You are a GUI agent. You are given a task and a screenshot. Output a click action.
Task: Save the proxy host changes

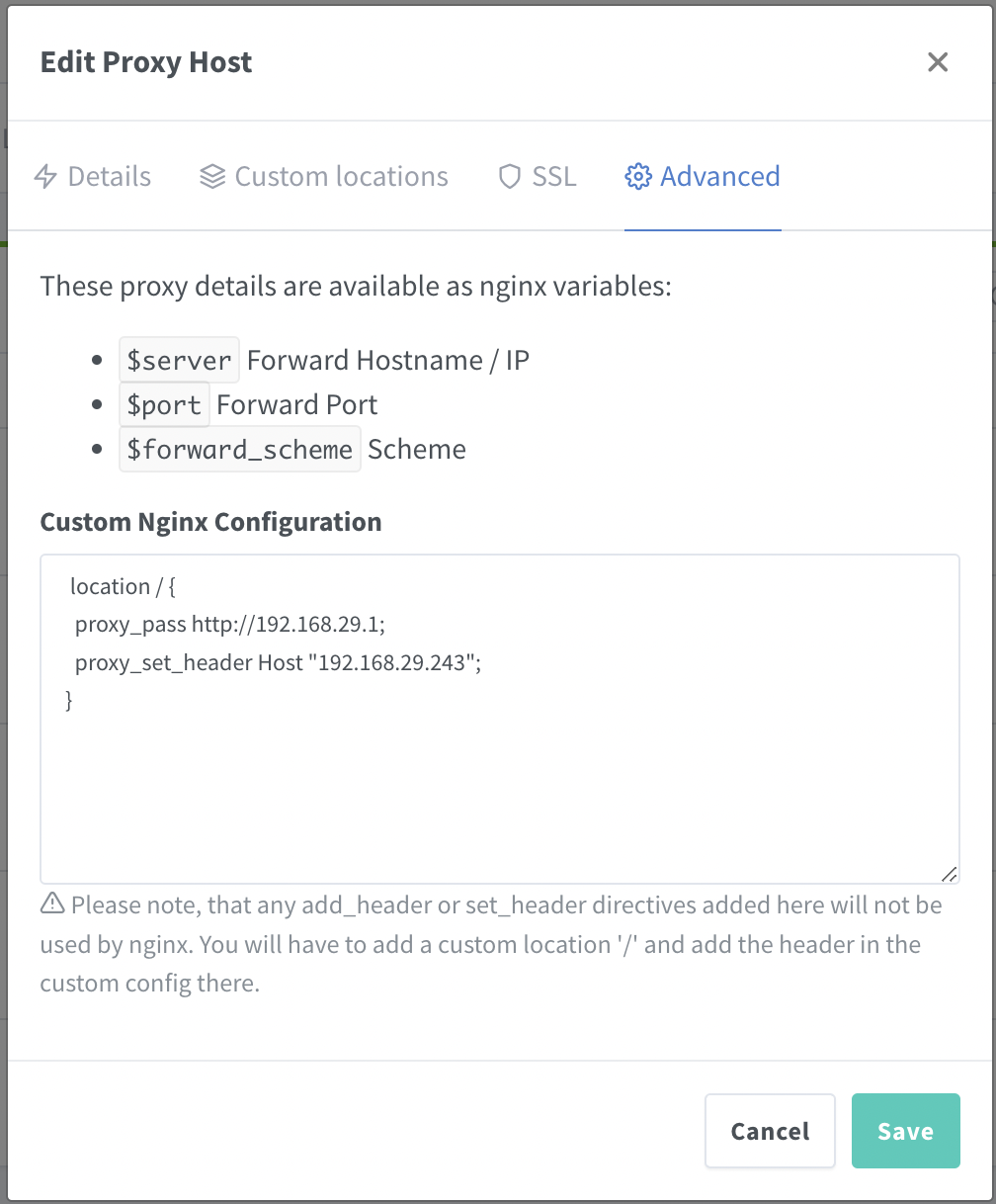click(x=905, y=1131)
